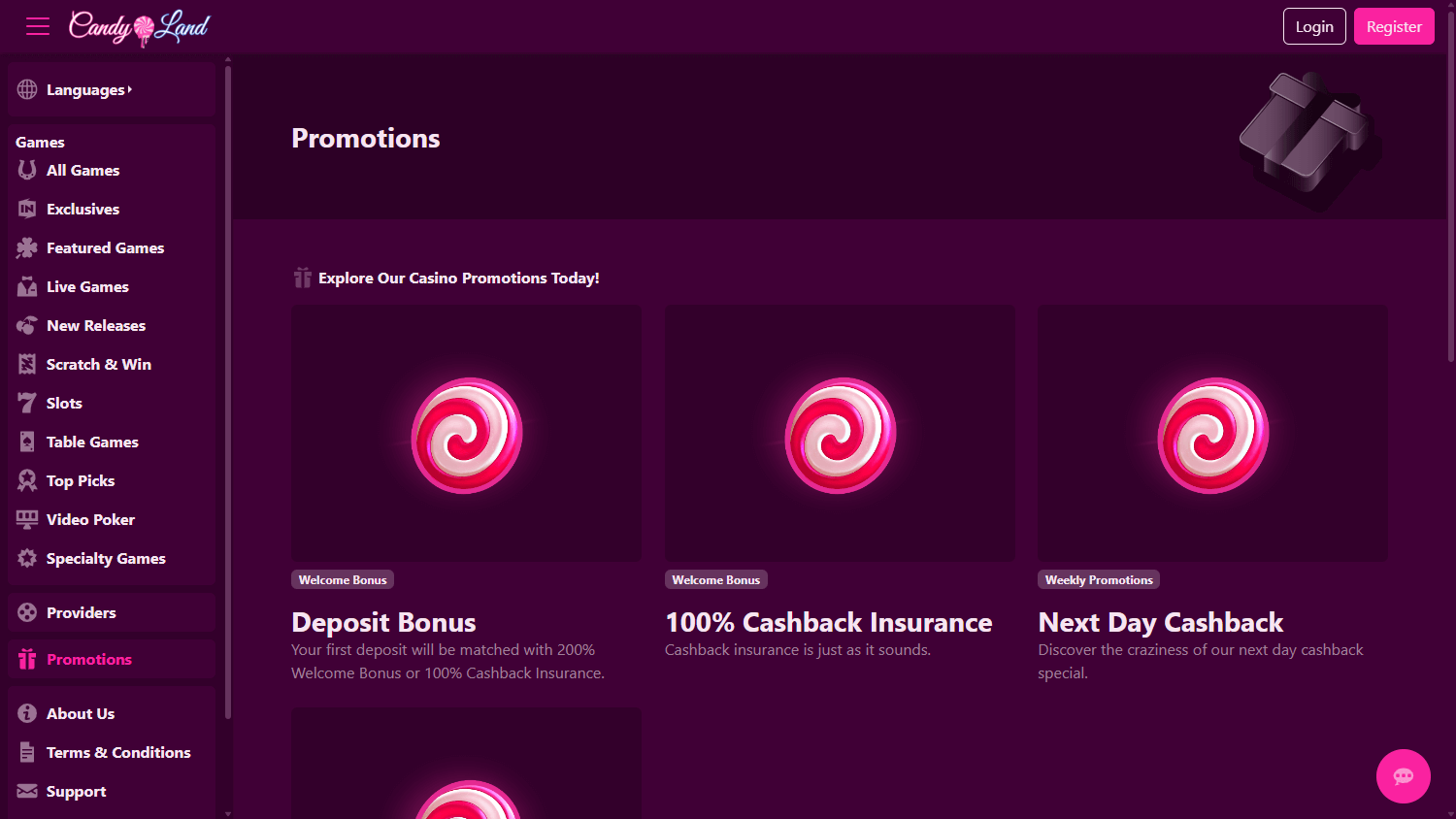Toggle the hamburger sidebar menu
Viewport: 1456px width, 819px height.
click(x=37, y=26)
